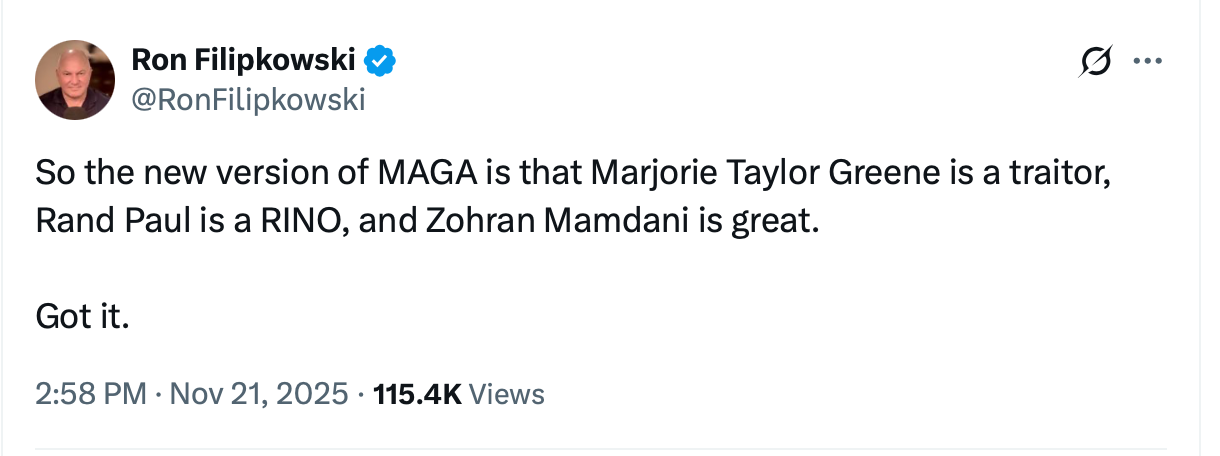Click the Got it. line
The height and width of the screenshot is (456, 1220).
84,318
